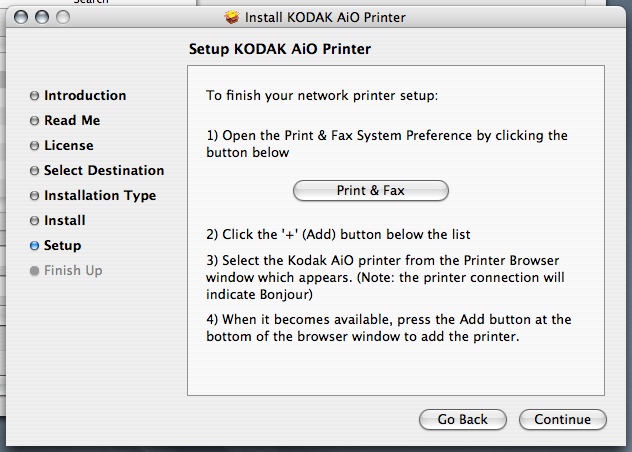This screenshot has width=632, height=452.
Task: Close the installer window with red button
Action: click(x=22, y=18)
